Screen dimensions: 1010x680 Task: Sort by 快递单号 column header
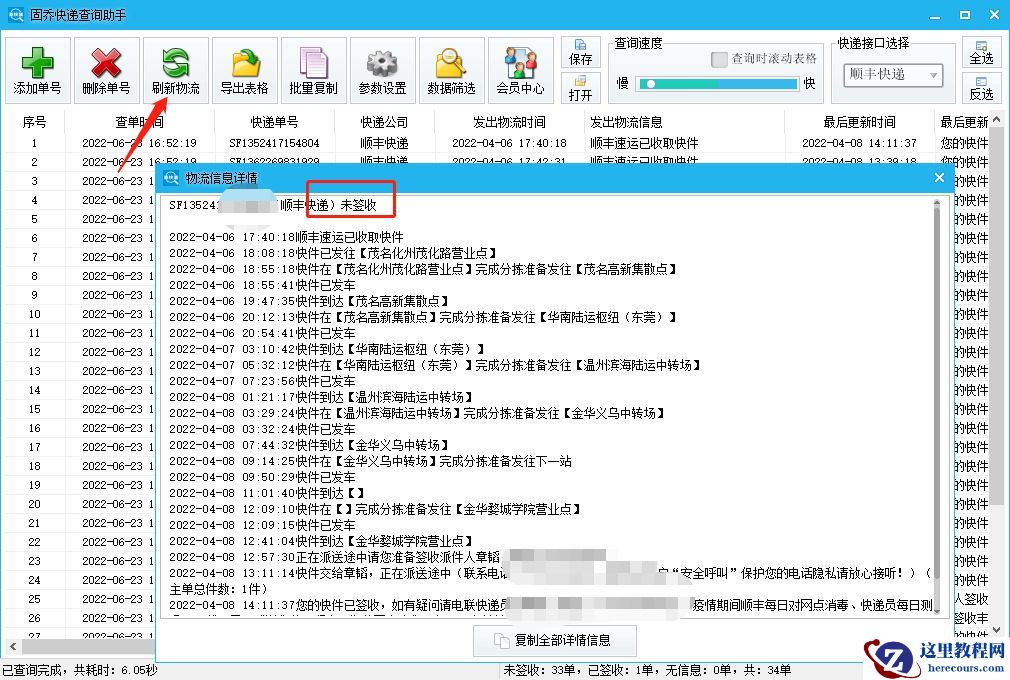pyautogui.click(x=274, y=122)
